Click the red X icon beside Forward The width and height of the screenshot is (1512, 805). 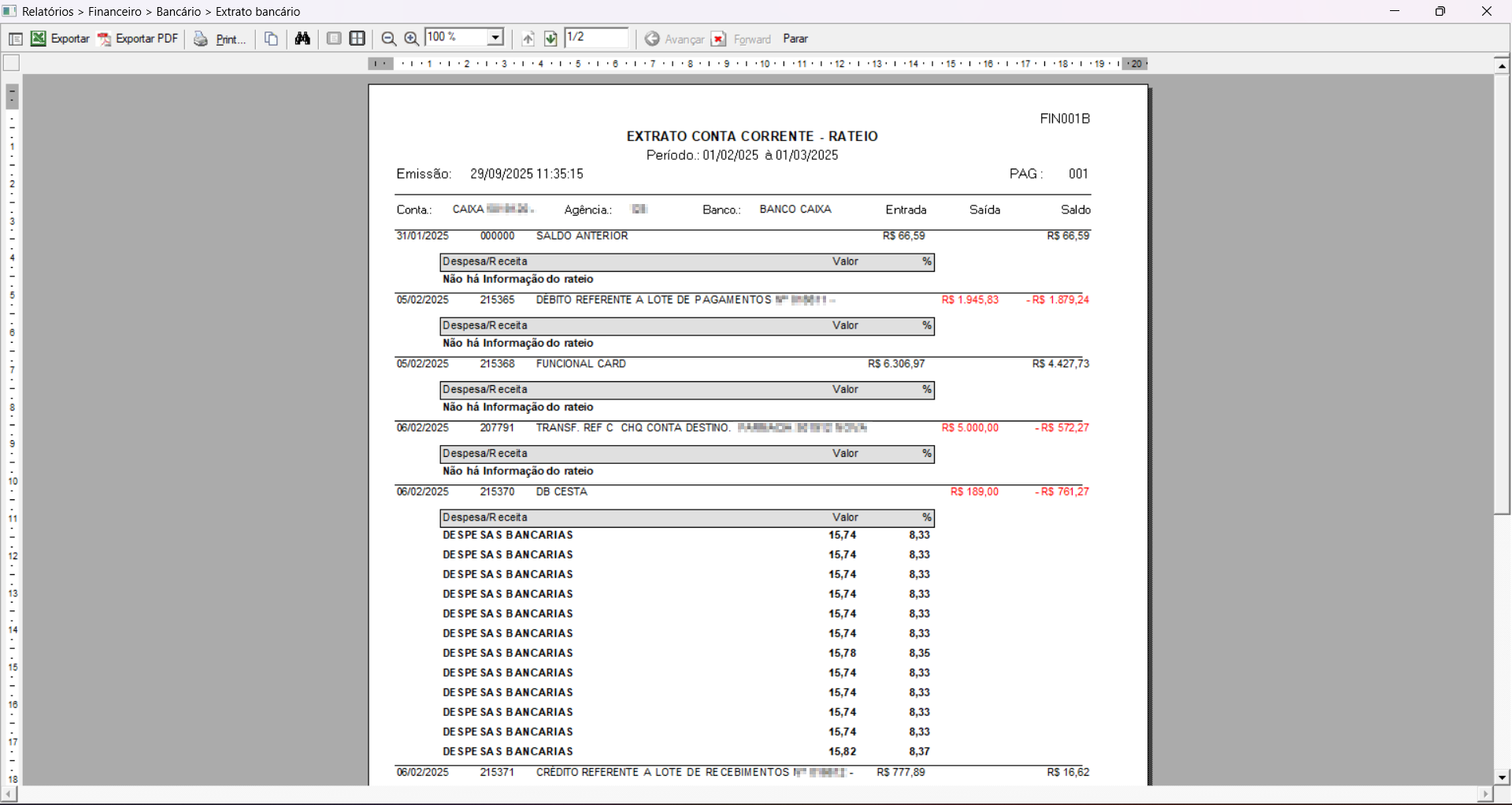(x=718, y=39)
